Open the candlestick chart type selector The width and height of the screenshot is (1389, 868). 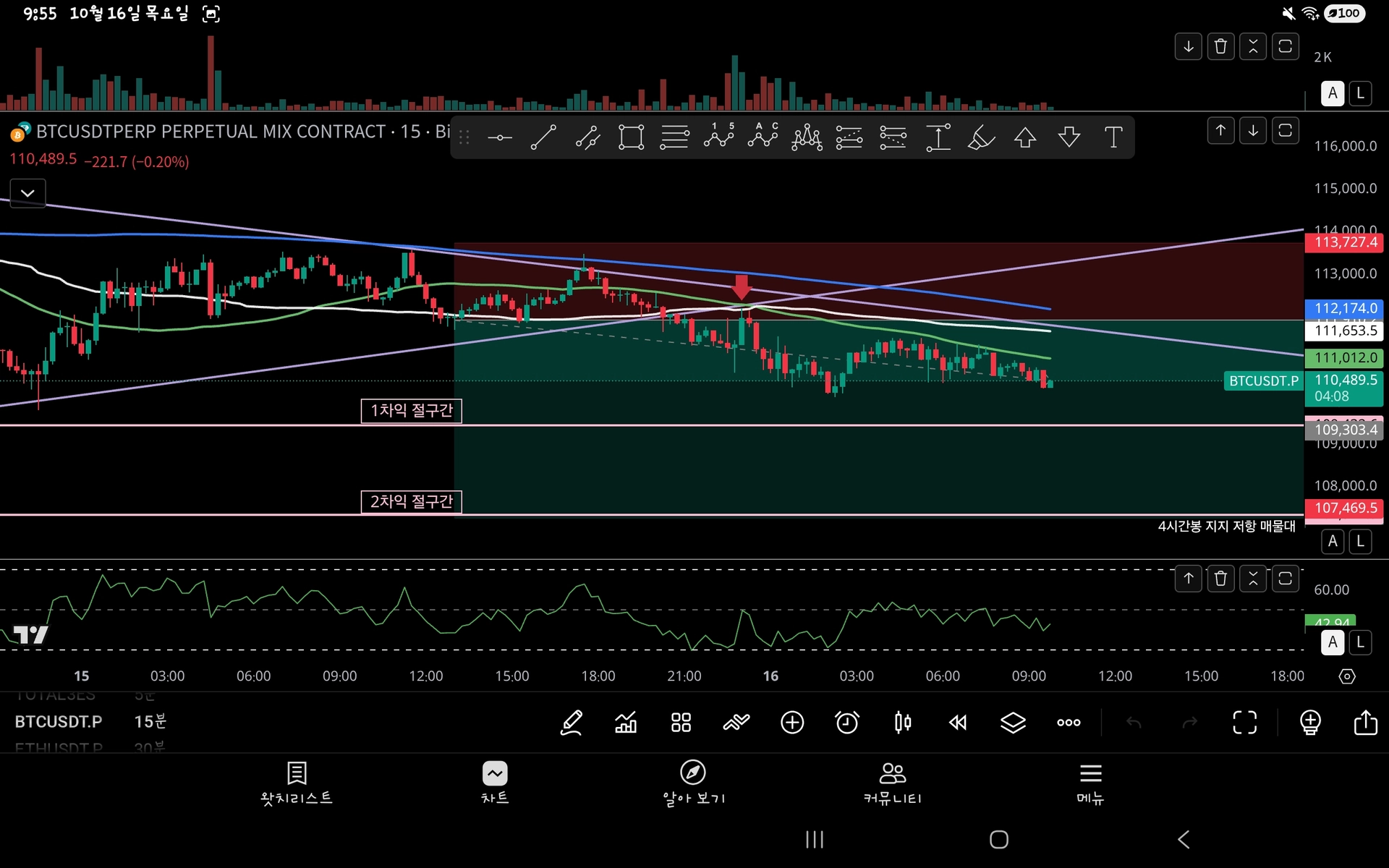[902, 722]
